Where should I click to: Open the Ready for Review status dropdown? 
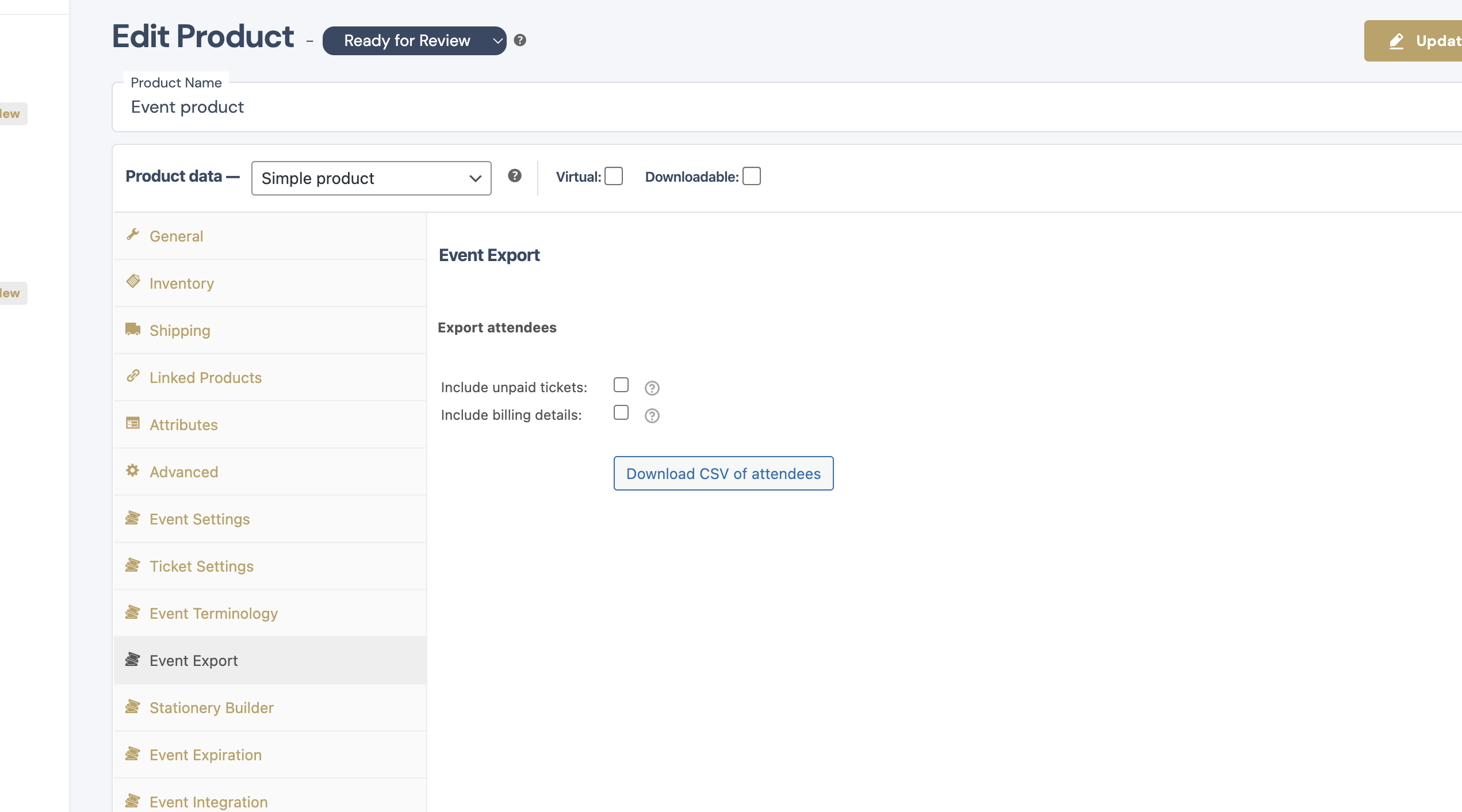click(x=414, y=41)
